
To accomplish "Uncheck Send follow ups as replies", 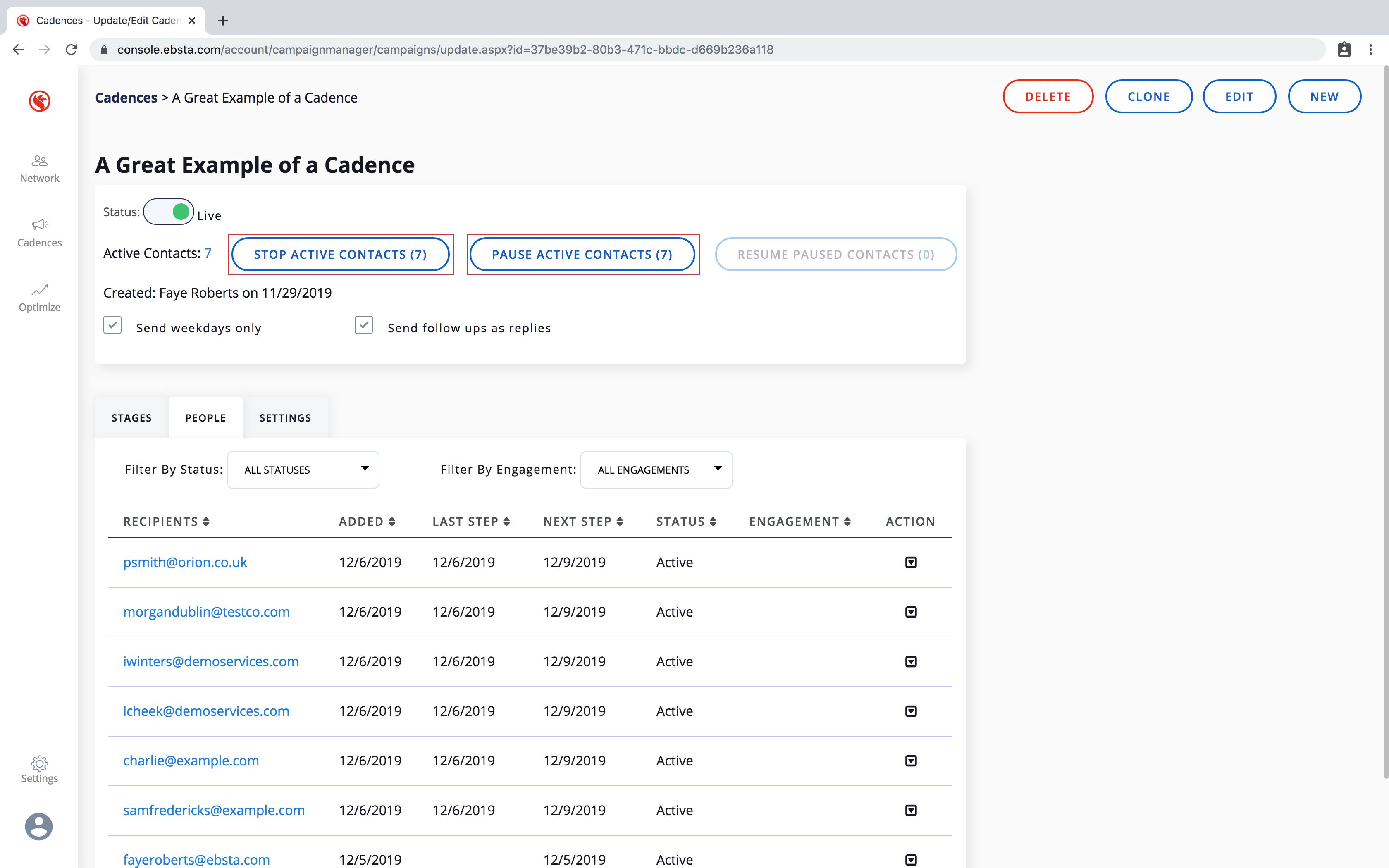I will [x=364, y=325].
